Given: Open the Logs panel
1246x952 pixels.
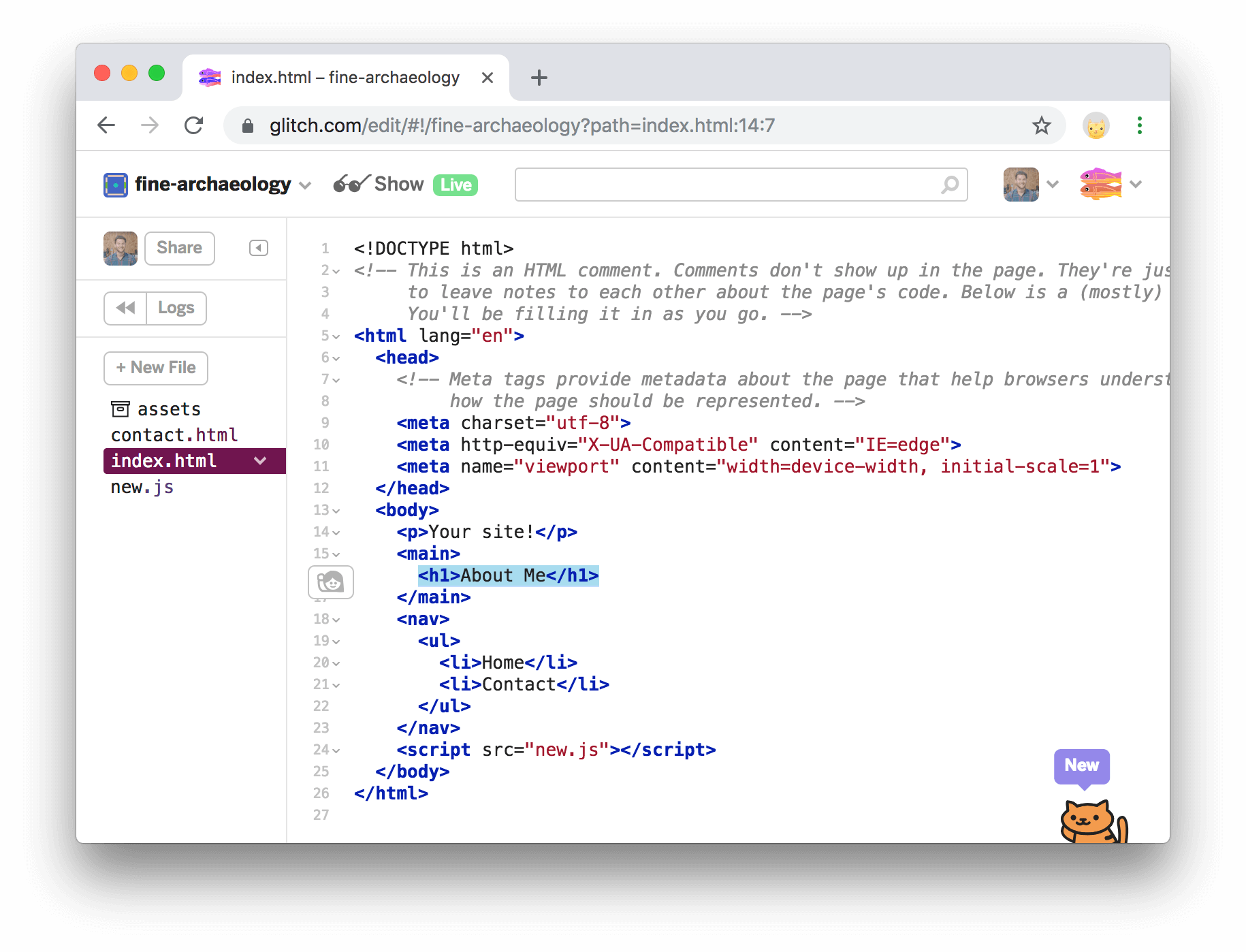Looking at the screenshot, I should [x=176, y=308].
